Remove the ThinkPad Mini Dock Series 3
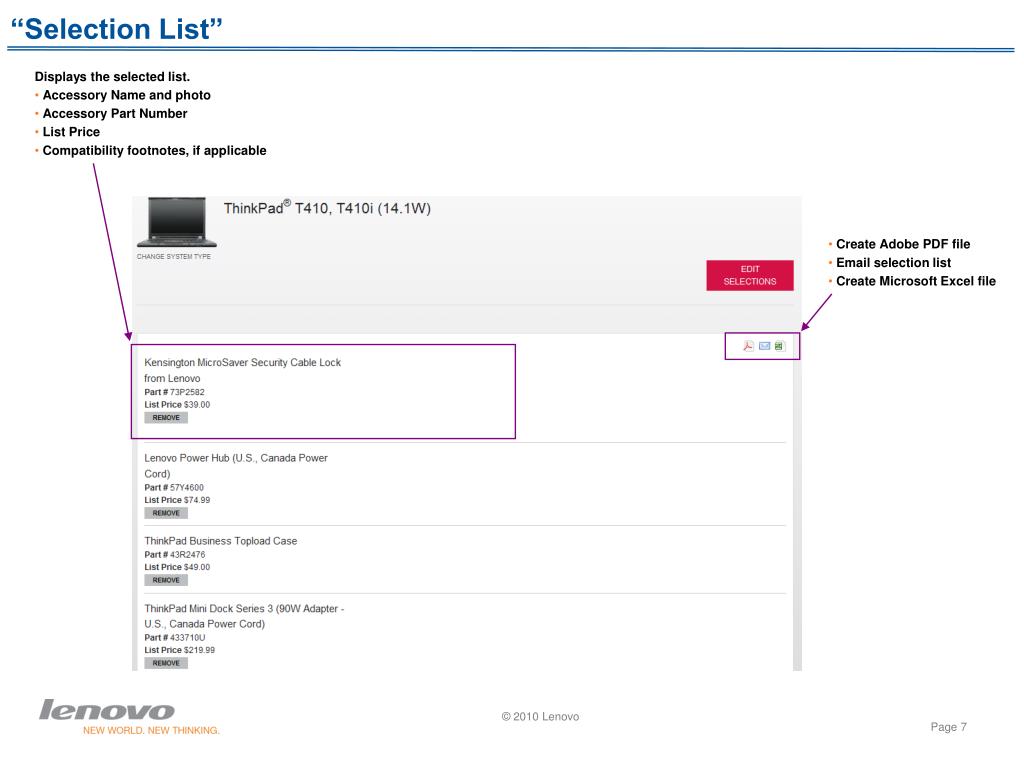This screenshot has height=768, width=1024. (x=166, y=664)
